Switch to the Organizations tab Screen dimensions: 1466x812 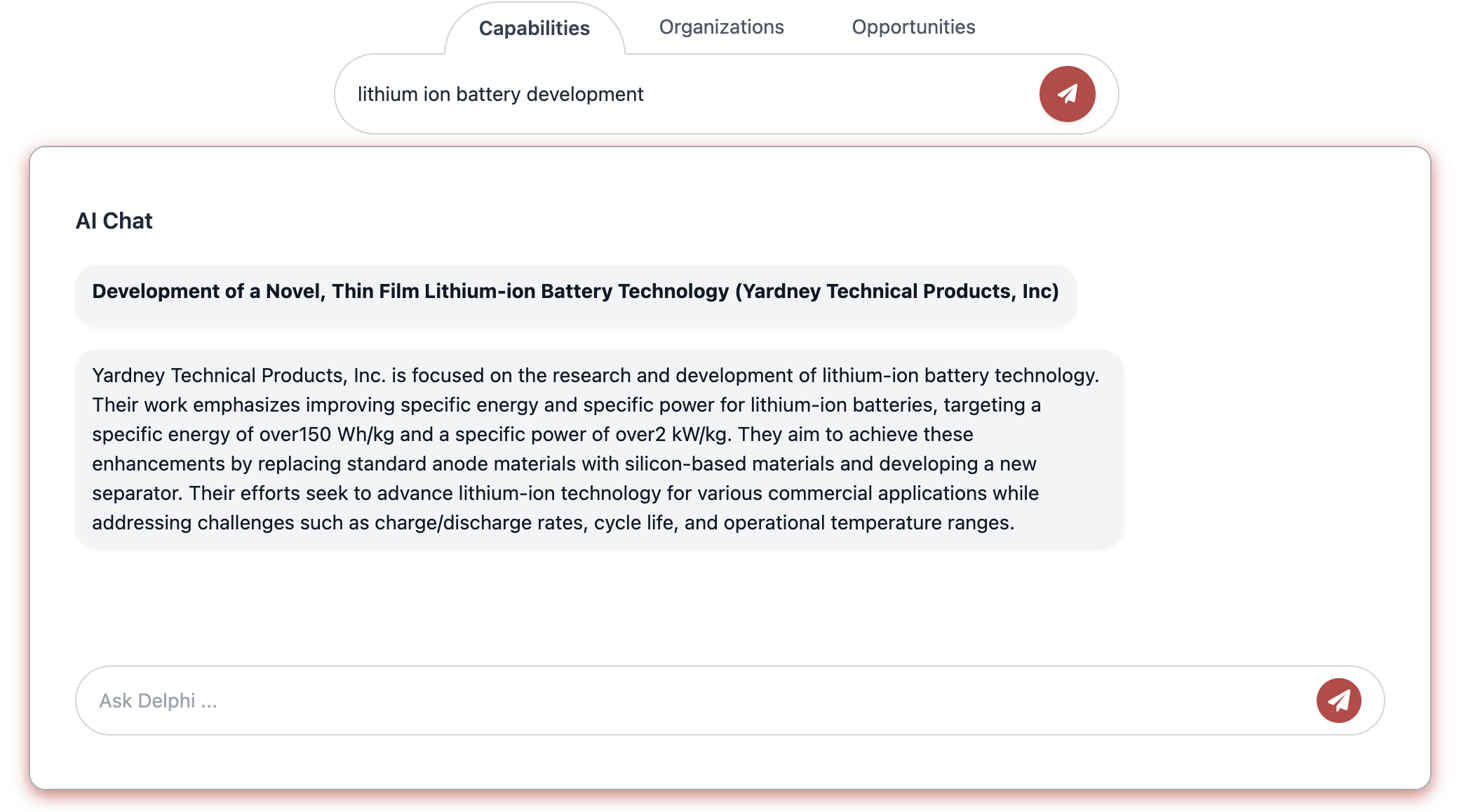point(720,27)
